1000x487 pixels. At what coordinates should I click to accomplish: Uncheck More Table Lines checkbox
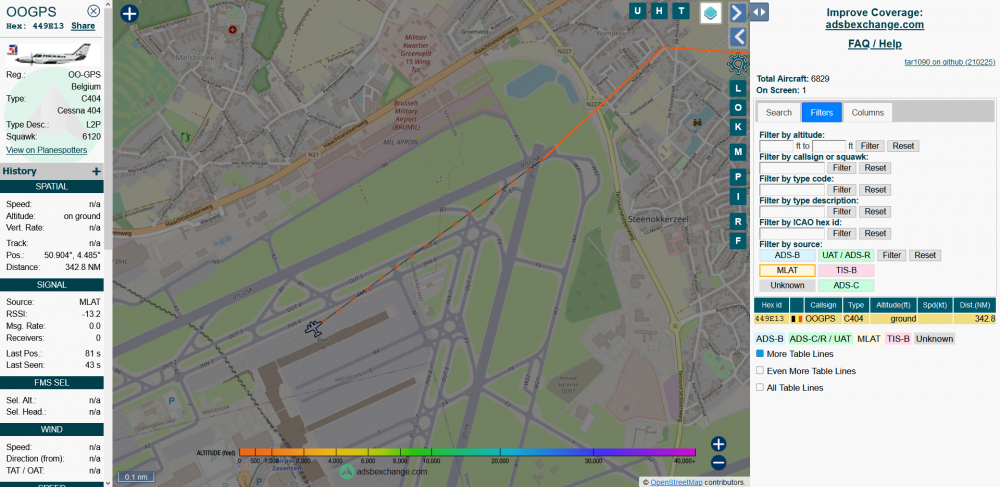pos(760,353)
